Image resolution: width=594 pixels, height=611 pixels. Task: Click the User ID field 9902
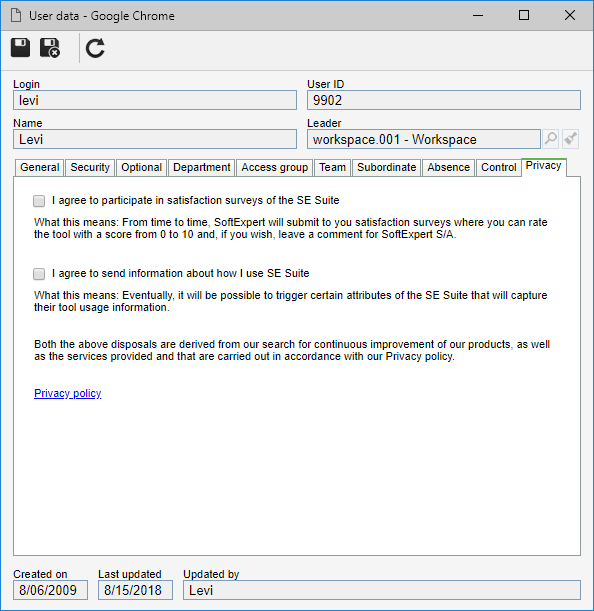pos(444,100)
